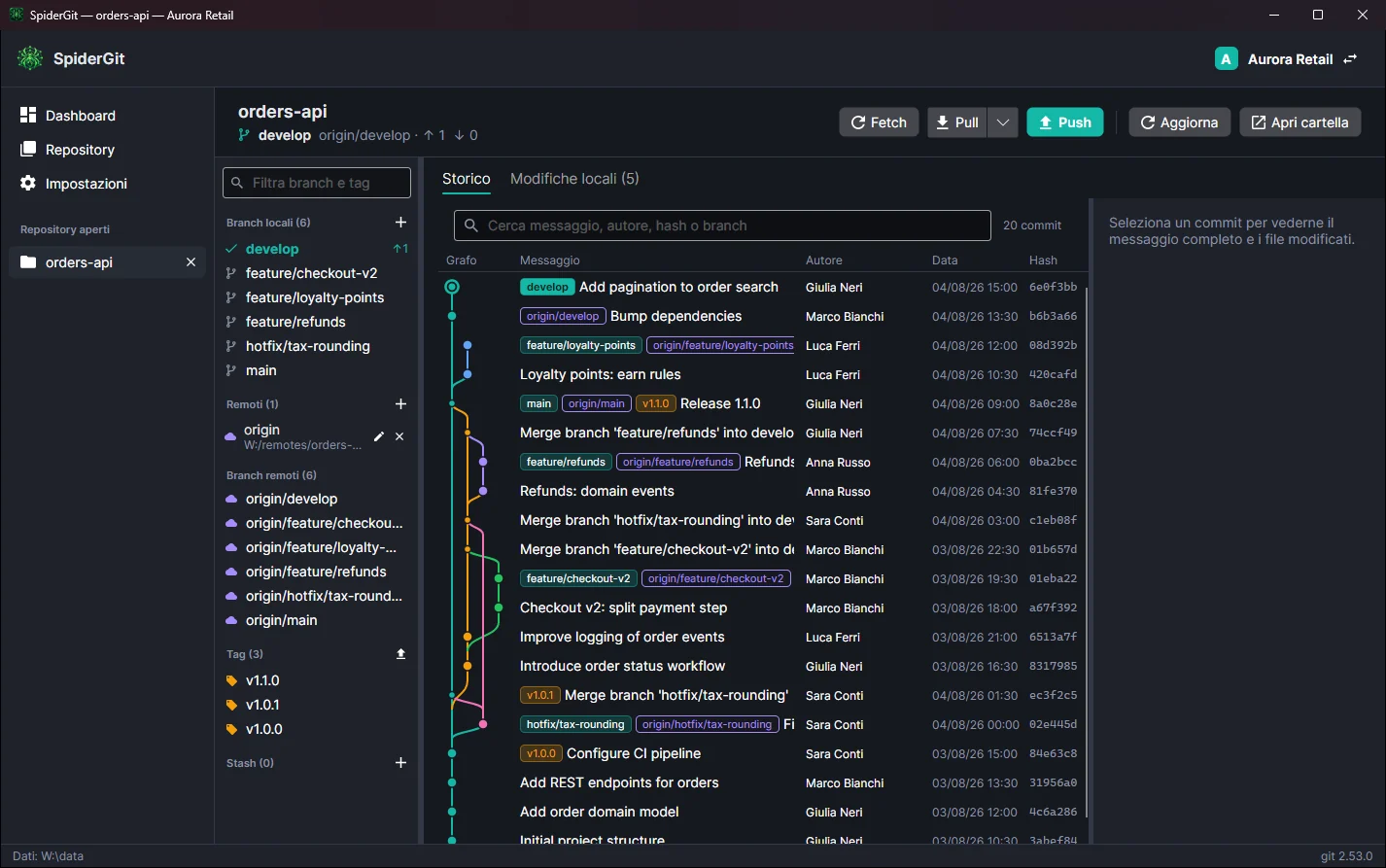Click hash 4c6a286 in commit list

coord(1053,812)
